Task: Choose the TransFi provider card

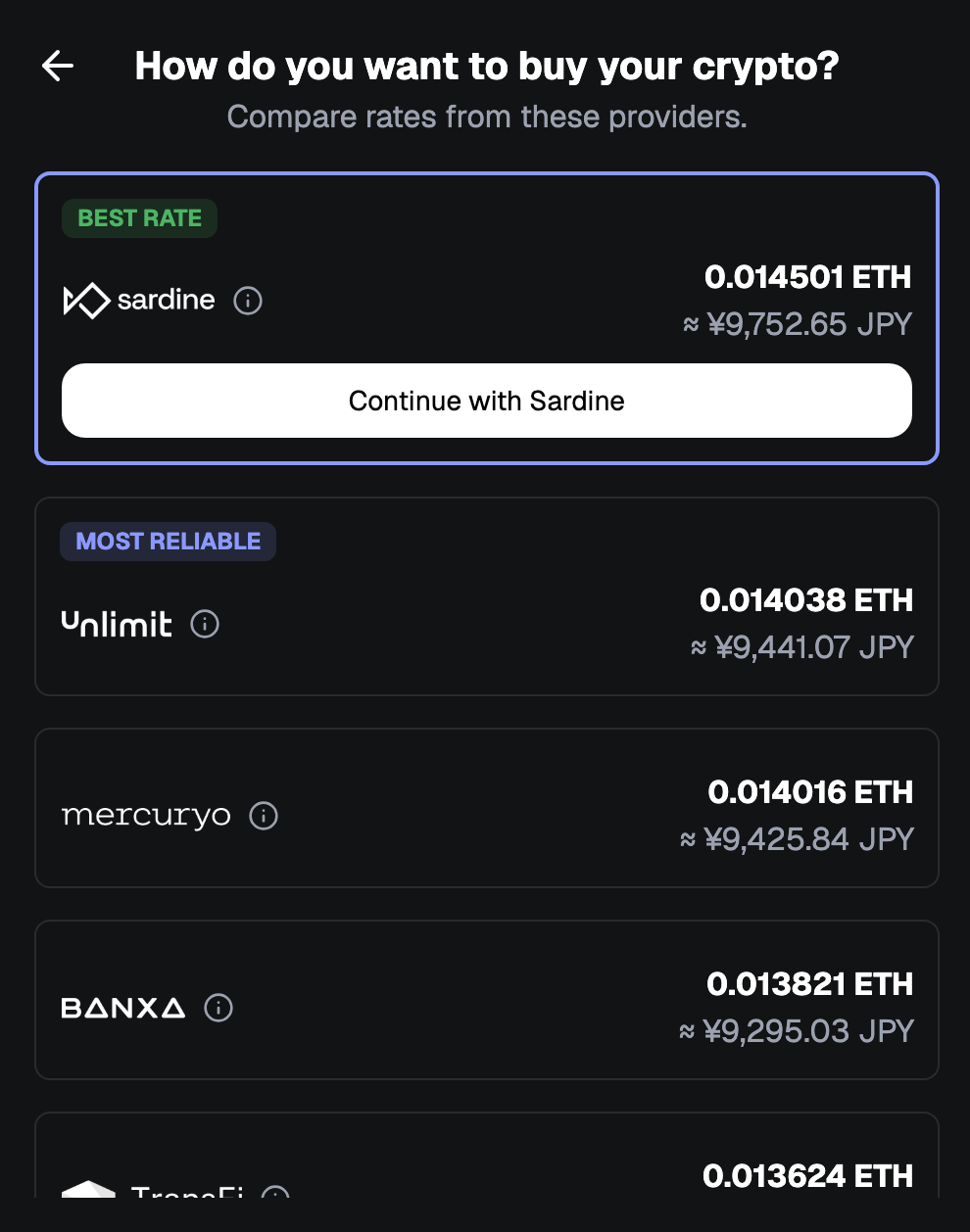Action: point(487,1156)
